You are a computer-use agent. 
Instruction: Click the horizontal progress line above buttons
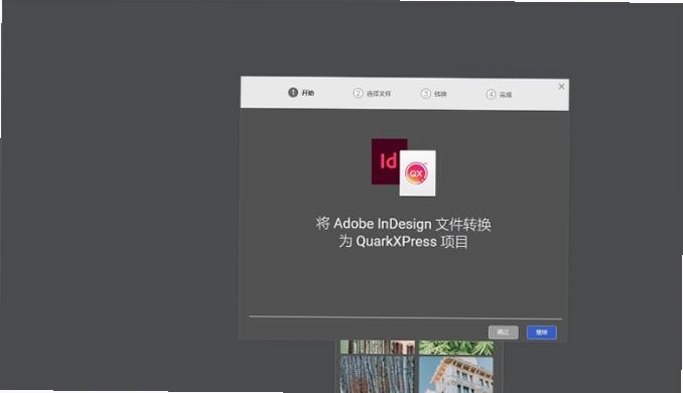pyautogui.click(x=406, y=318)
